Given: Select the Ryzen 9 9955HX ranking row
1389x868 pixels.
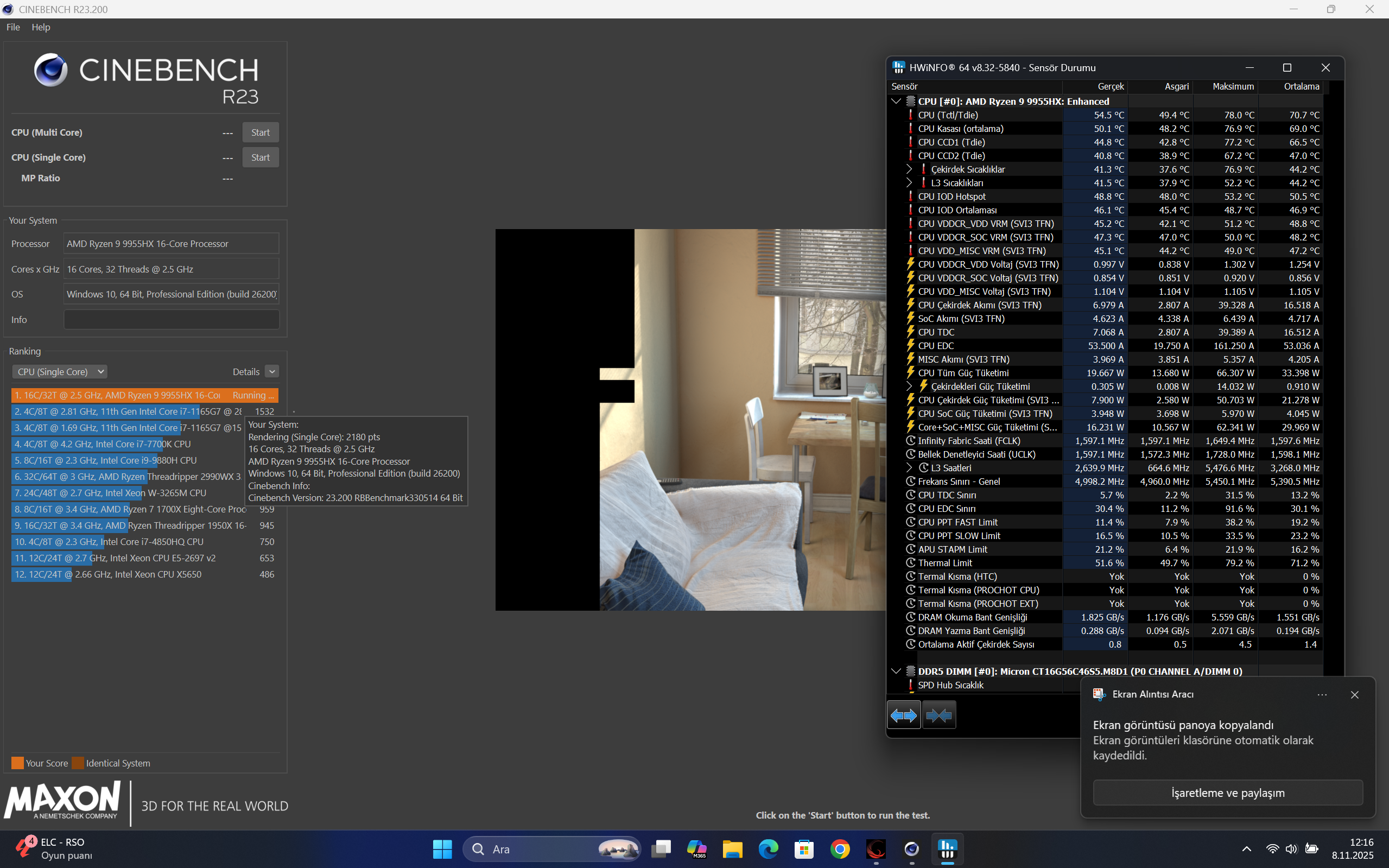Looking at the screenshot, I should [144, 395].
